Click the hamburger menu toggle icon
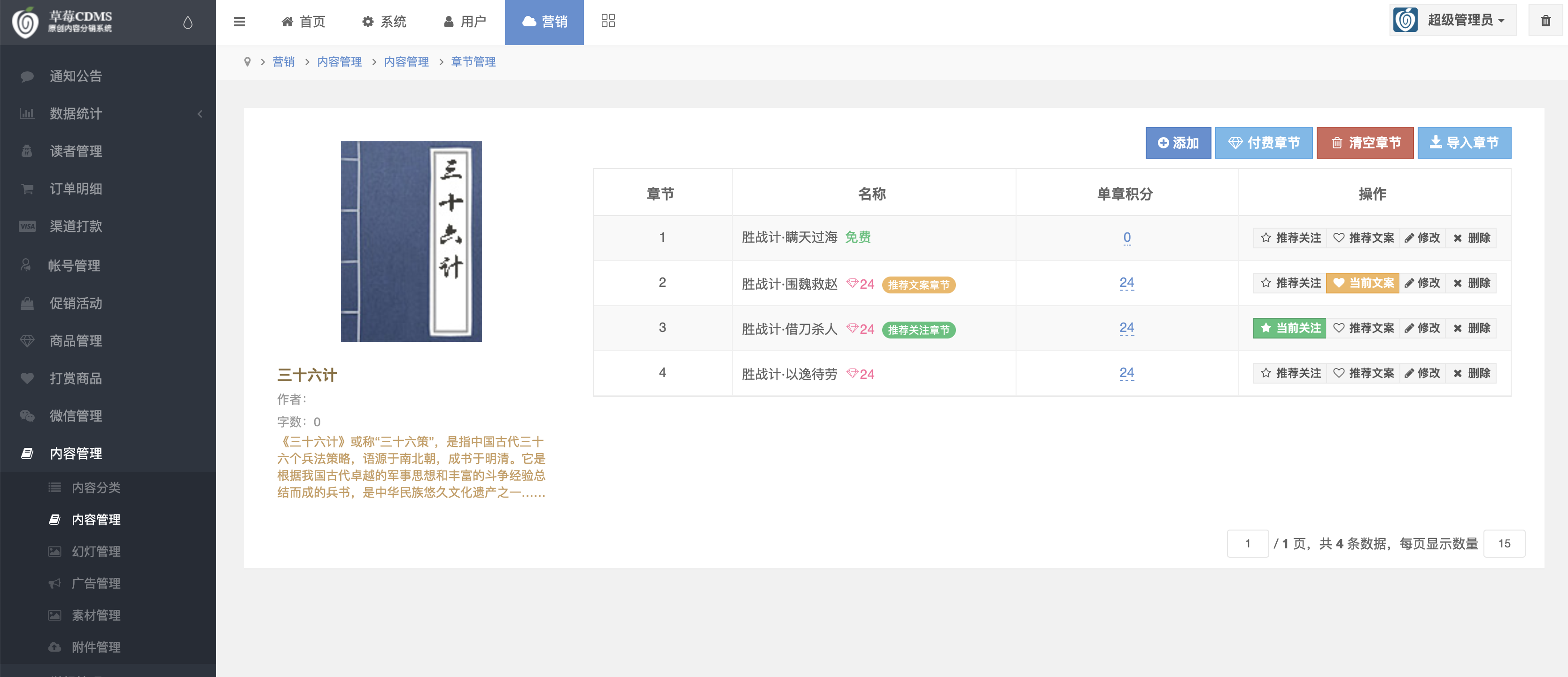Viewport: 1568px width, 677px height. (239, 22)
